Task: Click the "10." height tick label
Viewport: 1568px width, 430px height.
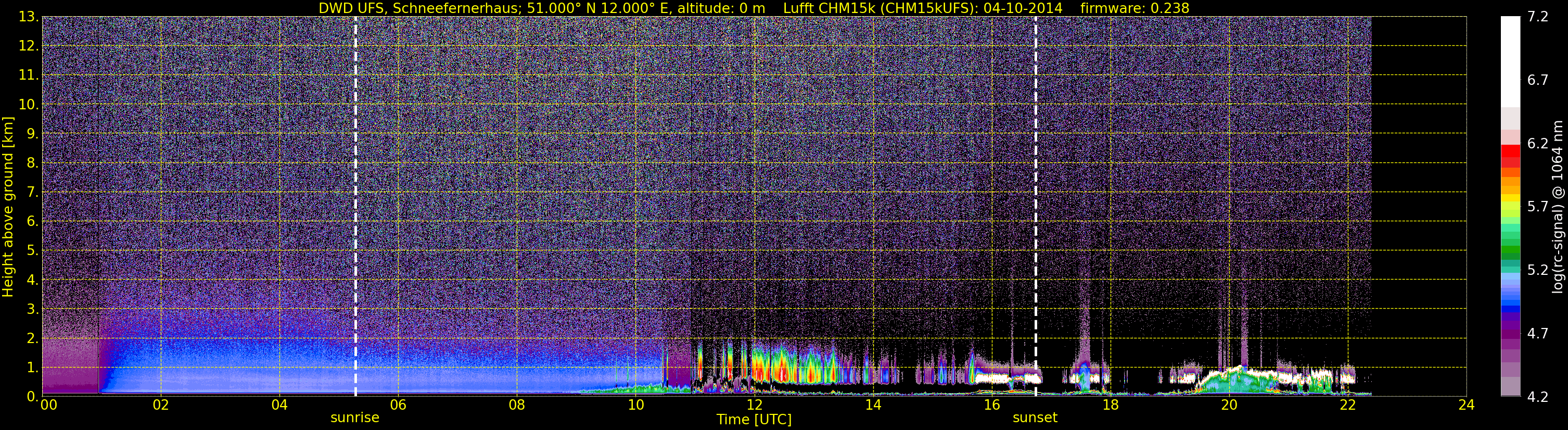Action: 28,105
